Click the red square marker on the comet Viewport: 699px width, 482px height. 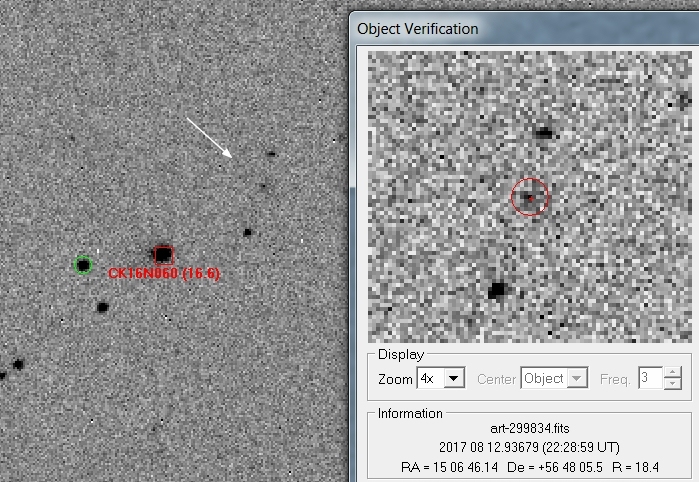click(164, 255)
